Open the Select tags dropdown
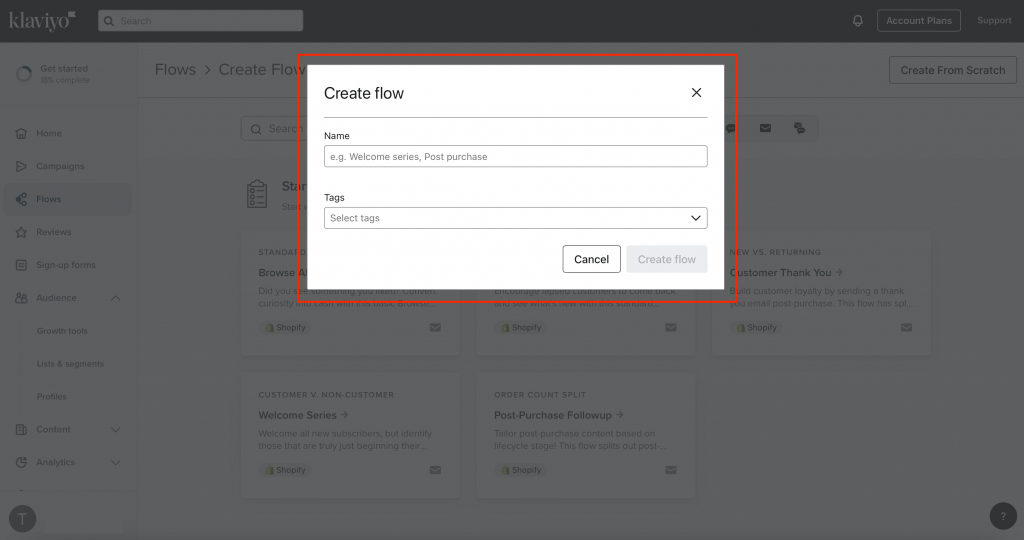Image resolution: width=1024 pixels, height=540 pixels. click(515, 218)
